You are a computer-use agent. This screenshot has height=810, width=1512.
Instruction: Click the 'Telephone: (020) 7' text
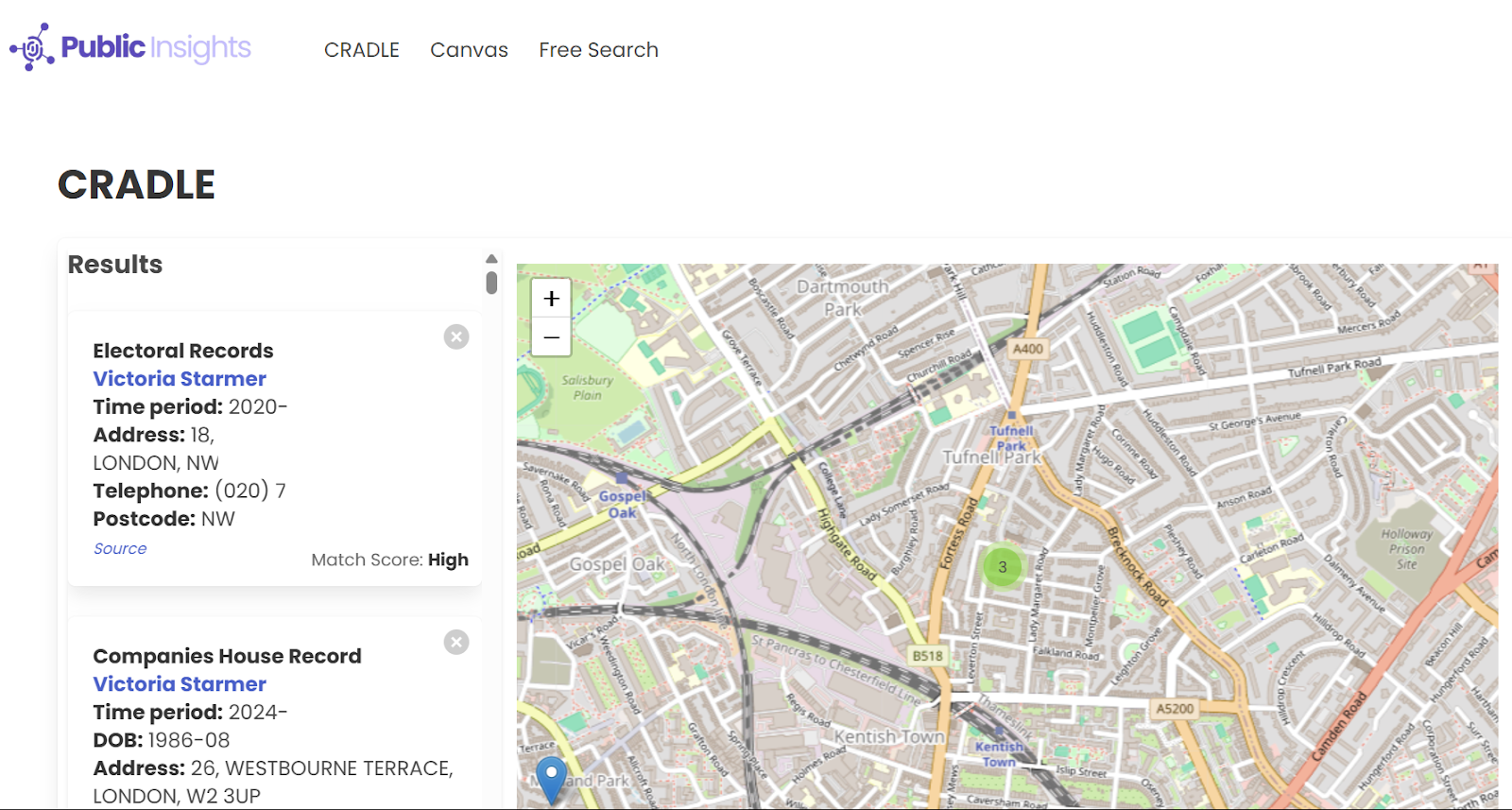click(189, 491)
